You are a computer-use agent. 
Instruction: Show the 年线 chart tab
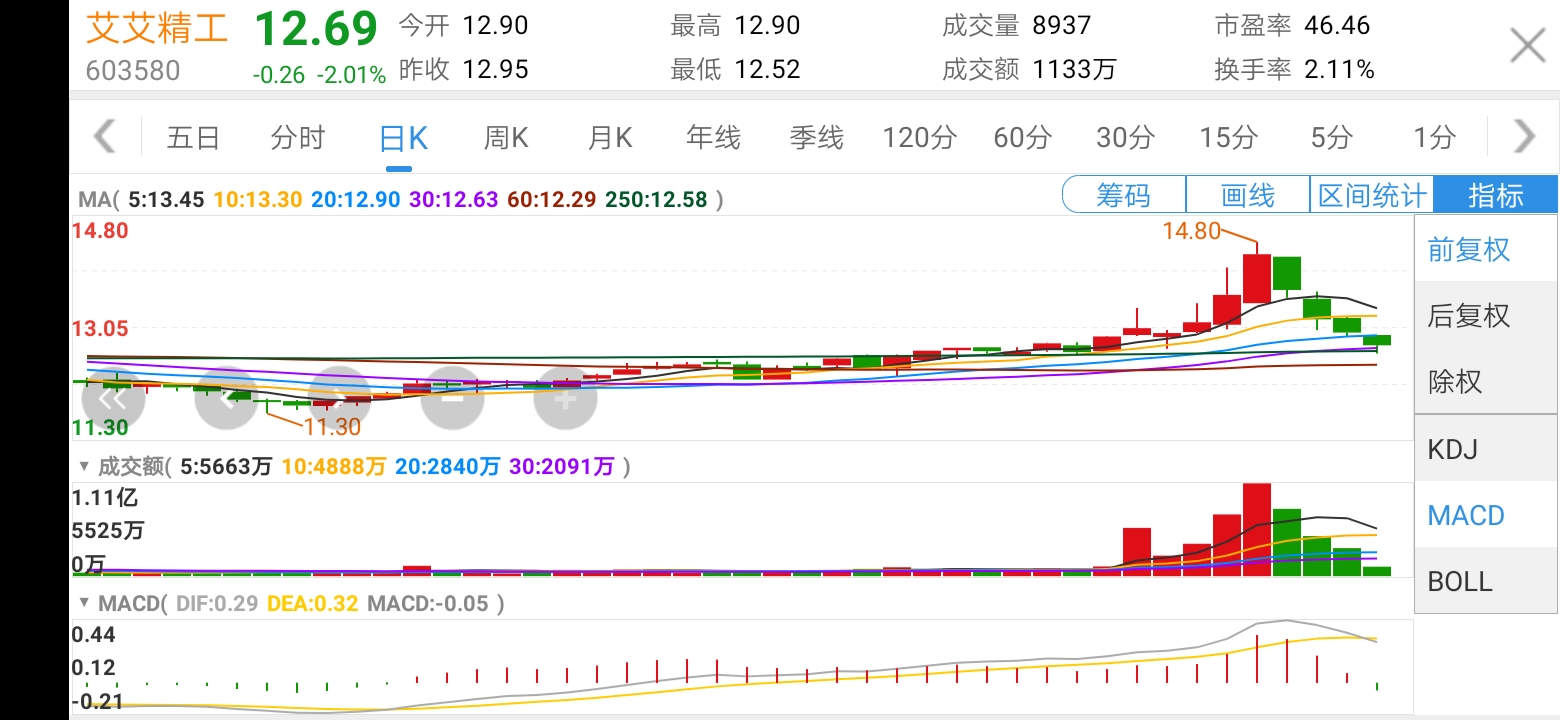713,137
